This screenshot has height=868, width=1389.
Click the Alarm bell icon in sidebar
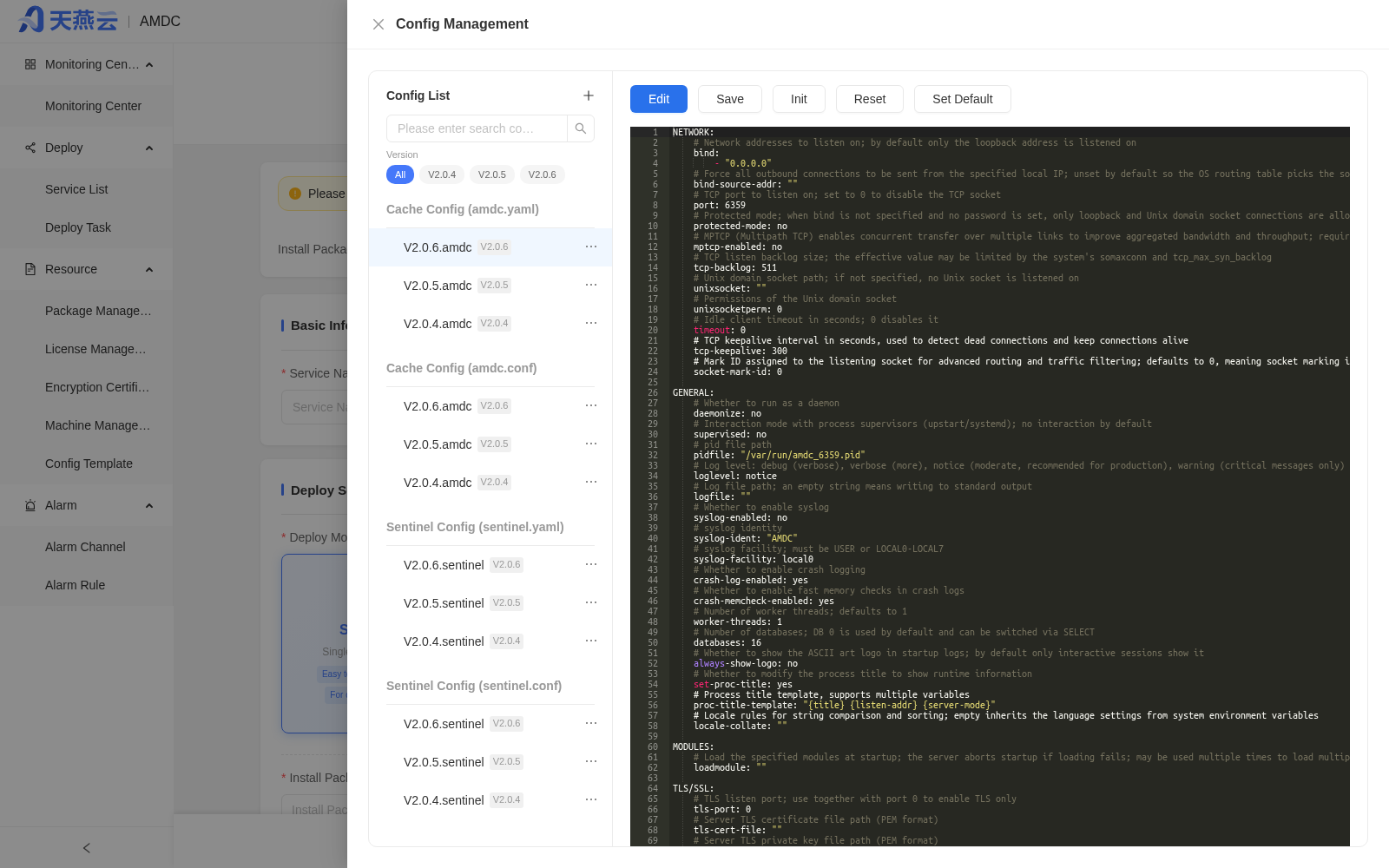(x=30, y=505)
